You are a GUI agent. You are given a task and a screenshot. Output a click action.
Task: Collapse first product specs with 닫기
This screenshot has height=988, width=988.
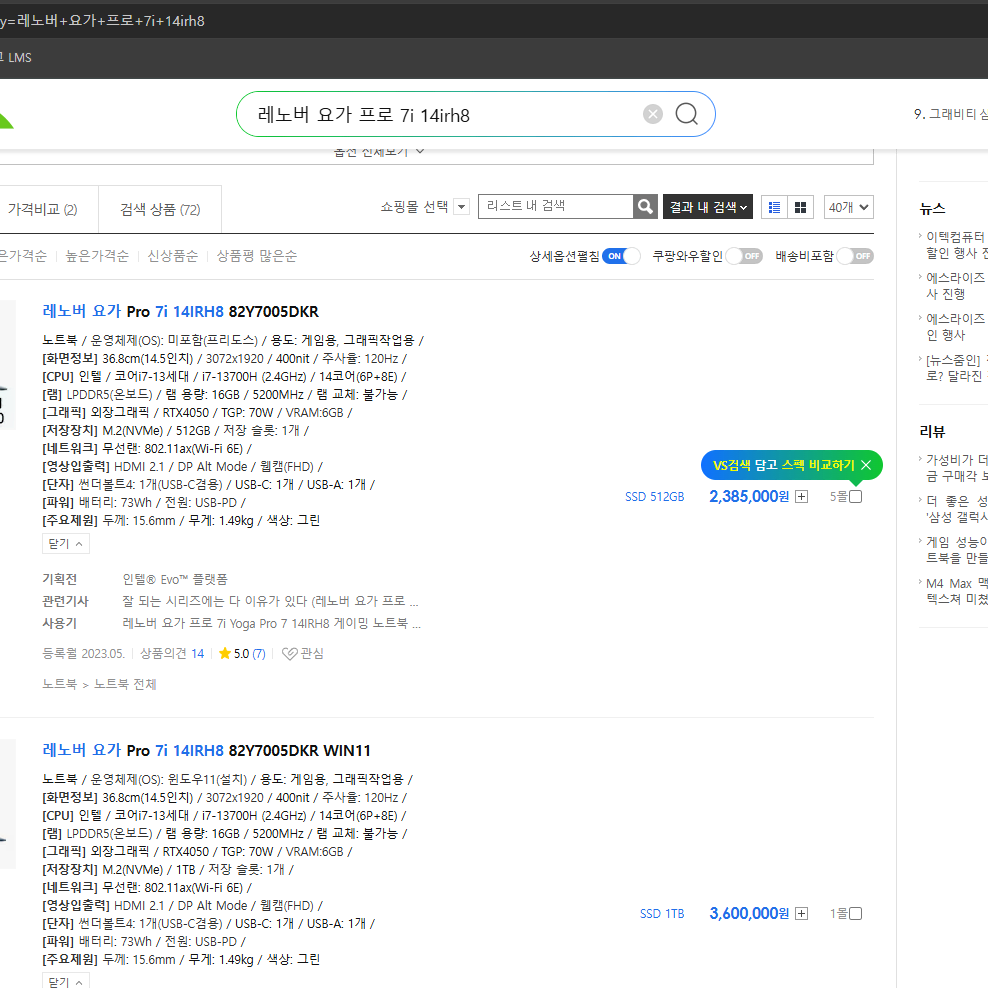point(66,543)
